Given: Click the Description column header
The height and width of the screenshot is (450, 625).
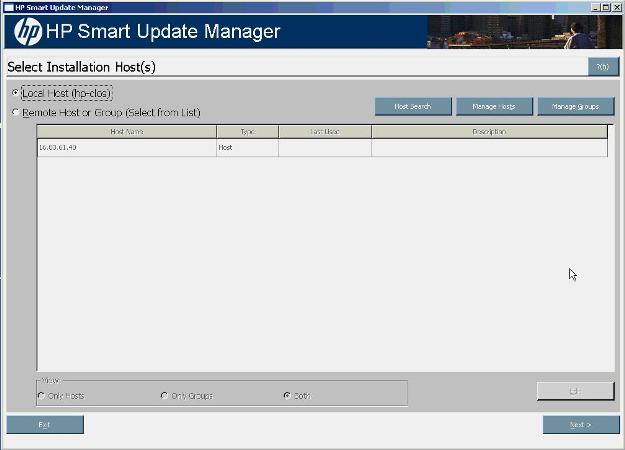Looking at the screenshot, I should click(489, 132).
